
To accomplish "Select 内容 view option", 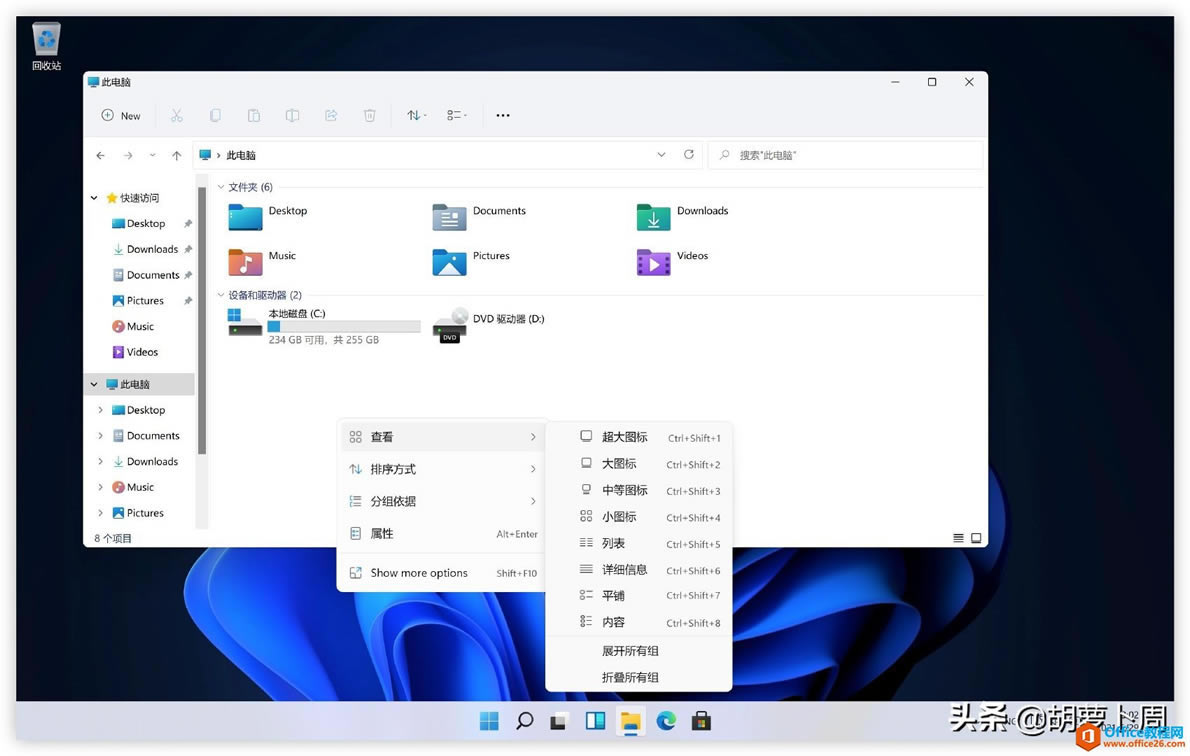I will point(638,622).
